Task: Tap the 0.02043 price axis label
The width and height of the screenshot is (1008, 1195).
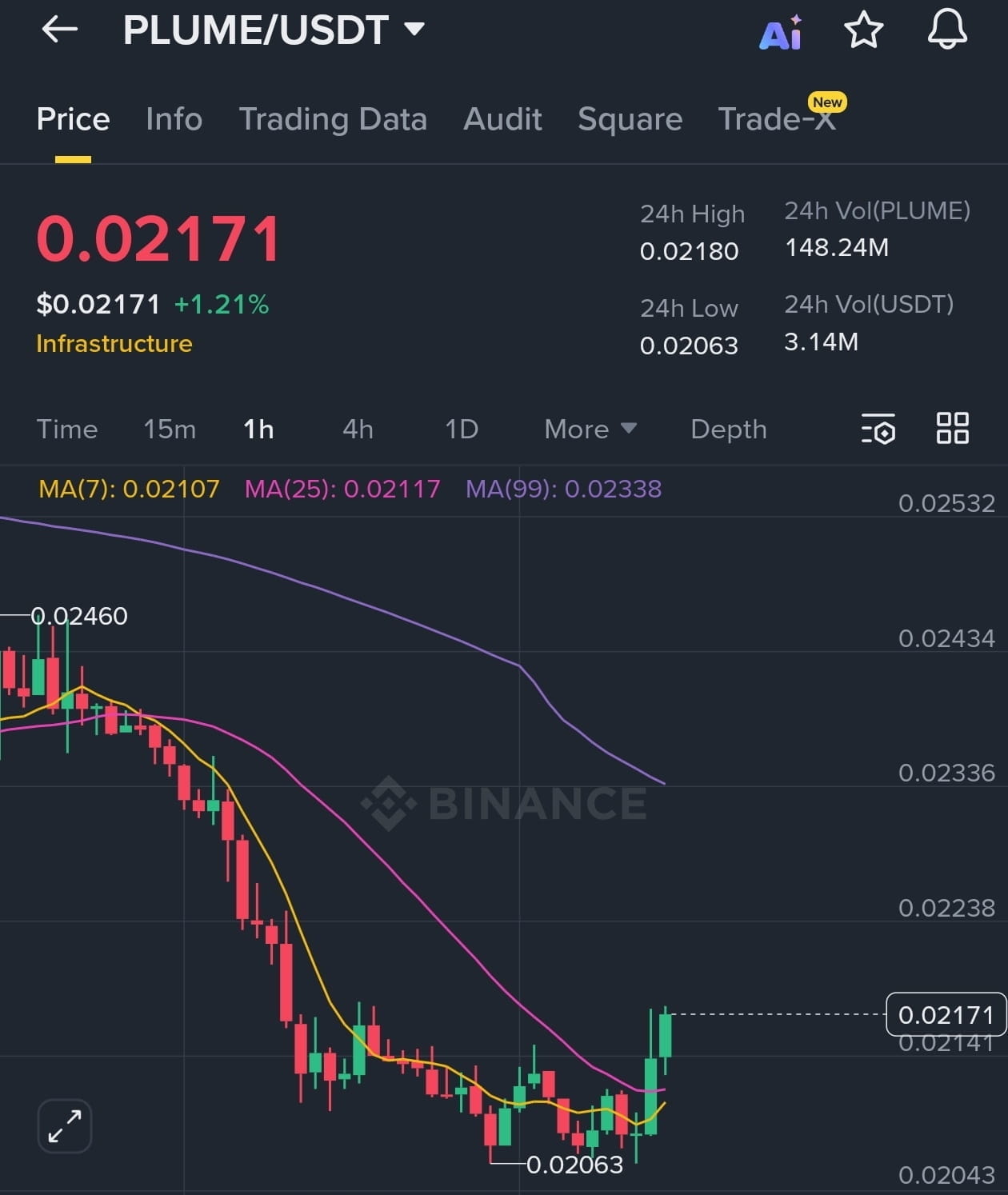Action: point(946,1175)
